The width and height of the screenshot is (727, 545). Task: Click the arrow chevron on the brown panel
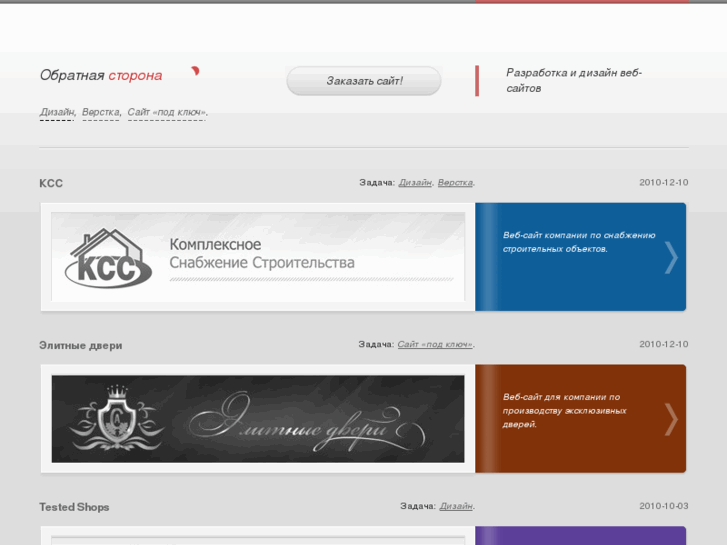coord(671,419)
